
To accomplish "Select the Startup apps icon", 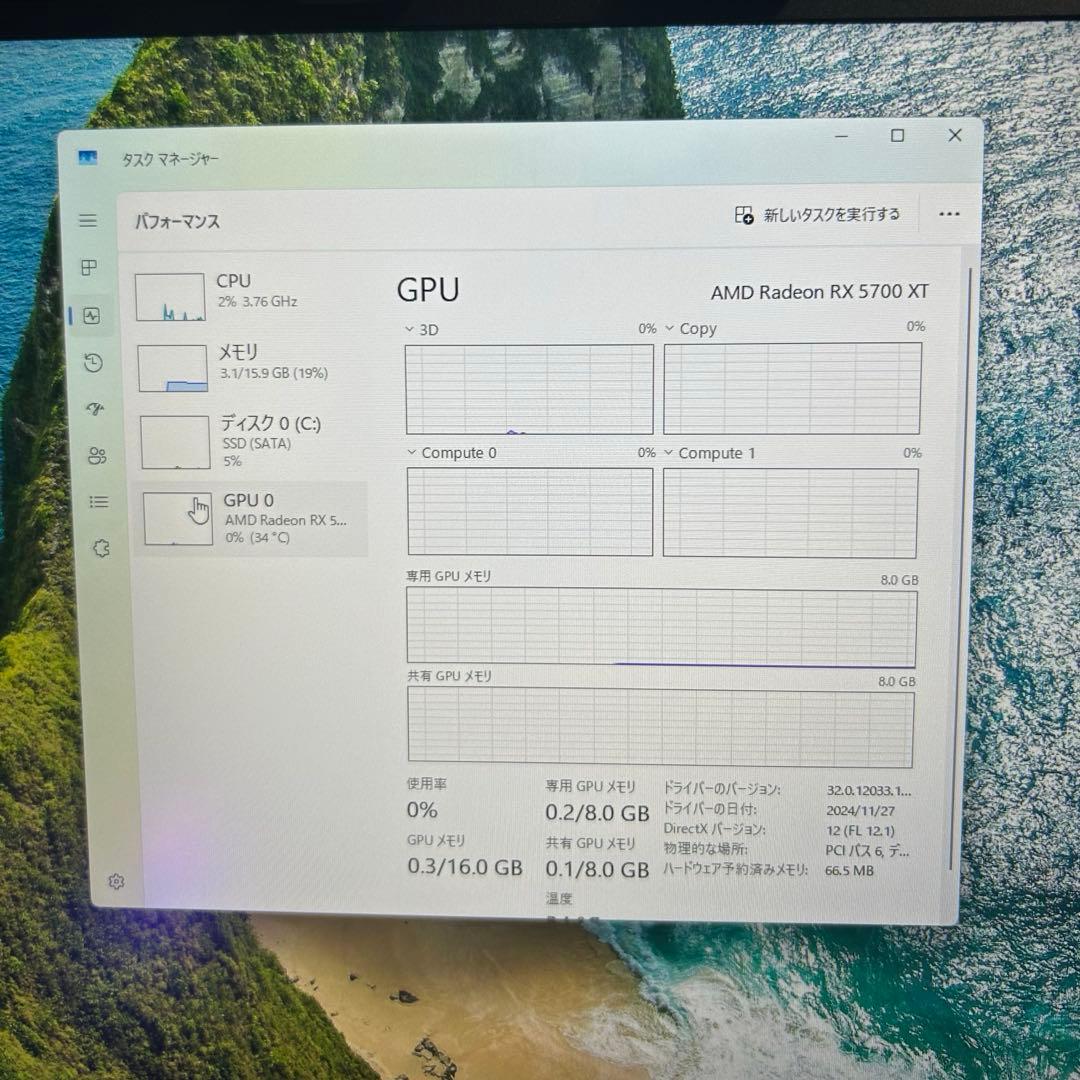I will tap(93, 409).
